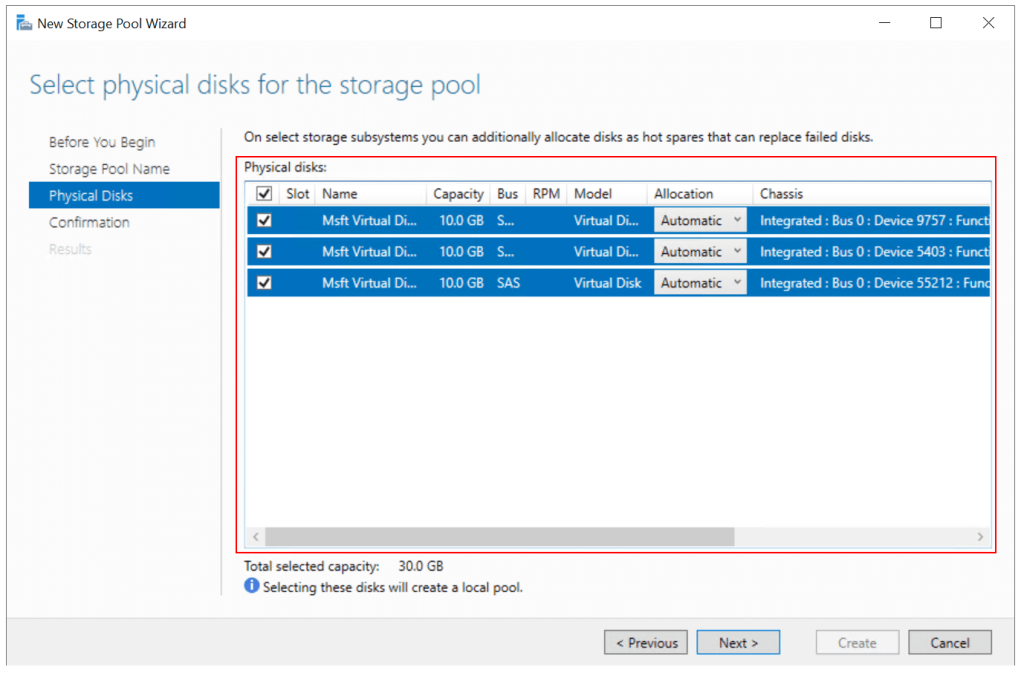Cancel the New Storage Pool Wizard

949,642
